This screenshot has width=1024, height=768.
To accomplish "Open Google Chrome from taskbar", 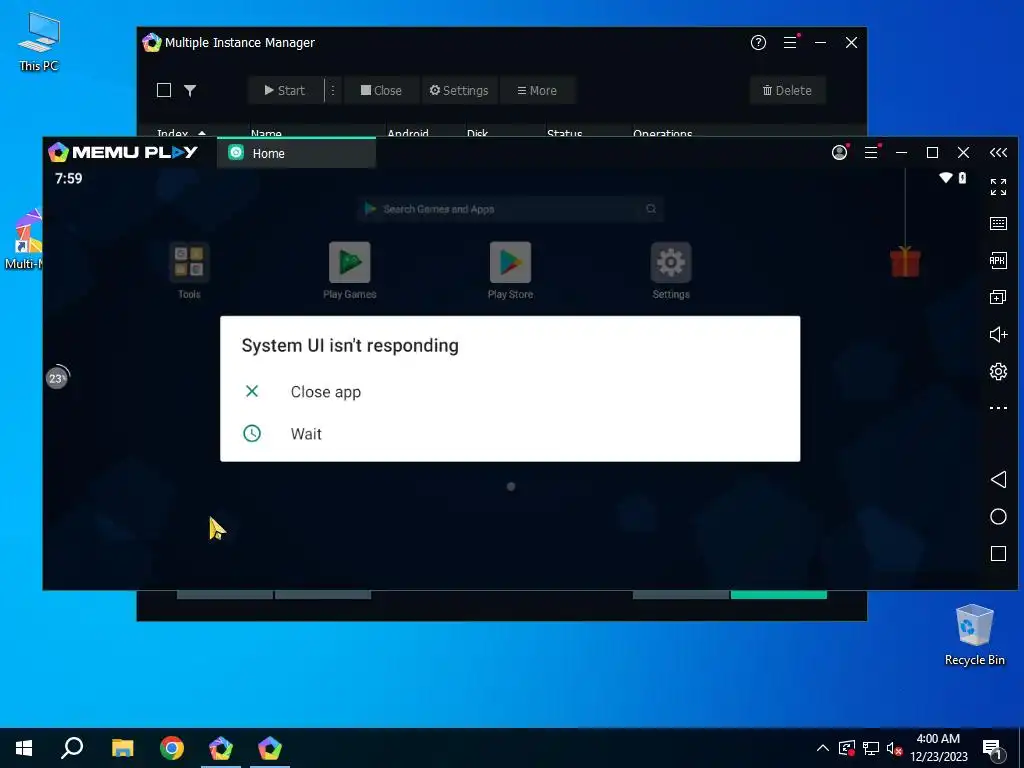I will coord(172,748).
